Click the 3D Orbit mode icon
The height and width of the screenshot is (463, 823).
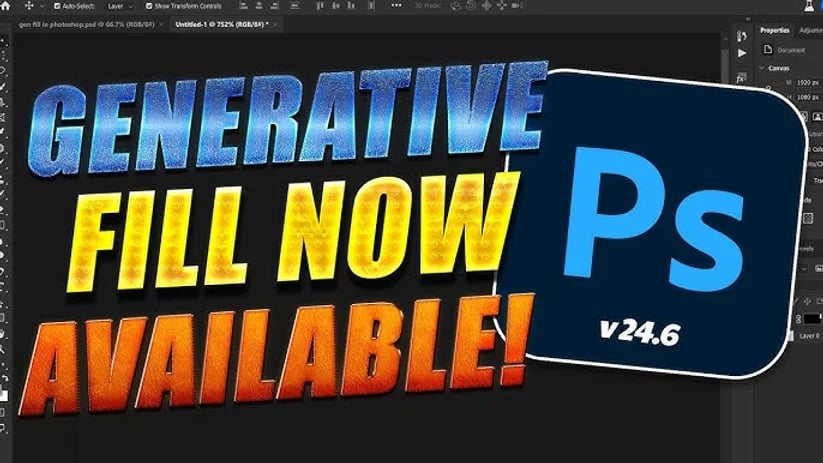point(456,6)
